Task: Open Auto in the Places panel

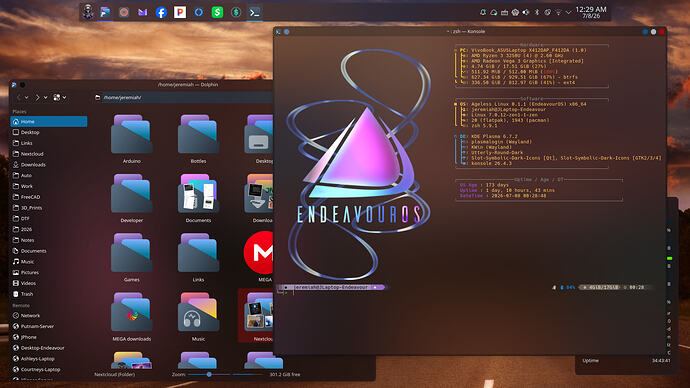Action: [48, 175]
